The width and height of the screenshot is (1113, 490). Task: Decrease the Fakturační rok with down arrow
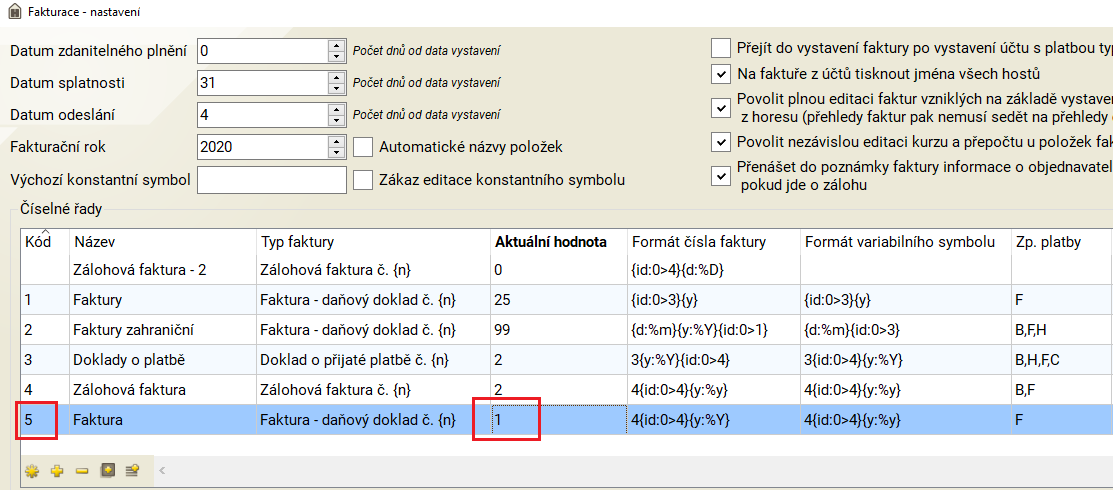tap(336, 153)
